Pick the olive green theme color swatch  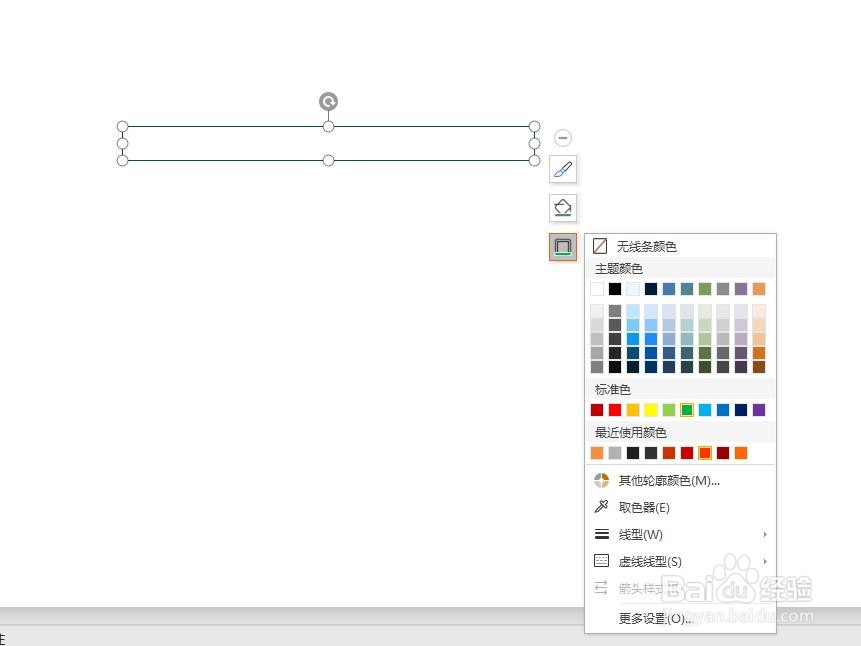coord(705,289)
